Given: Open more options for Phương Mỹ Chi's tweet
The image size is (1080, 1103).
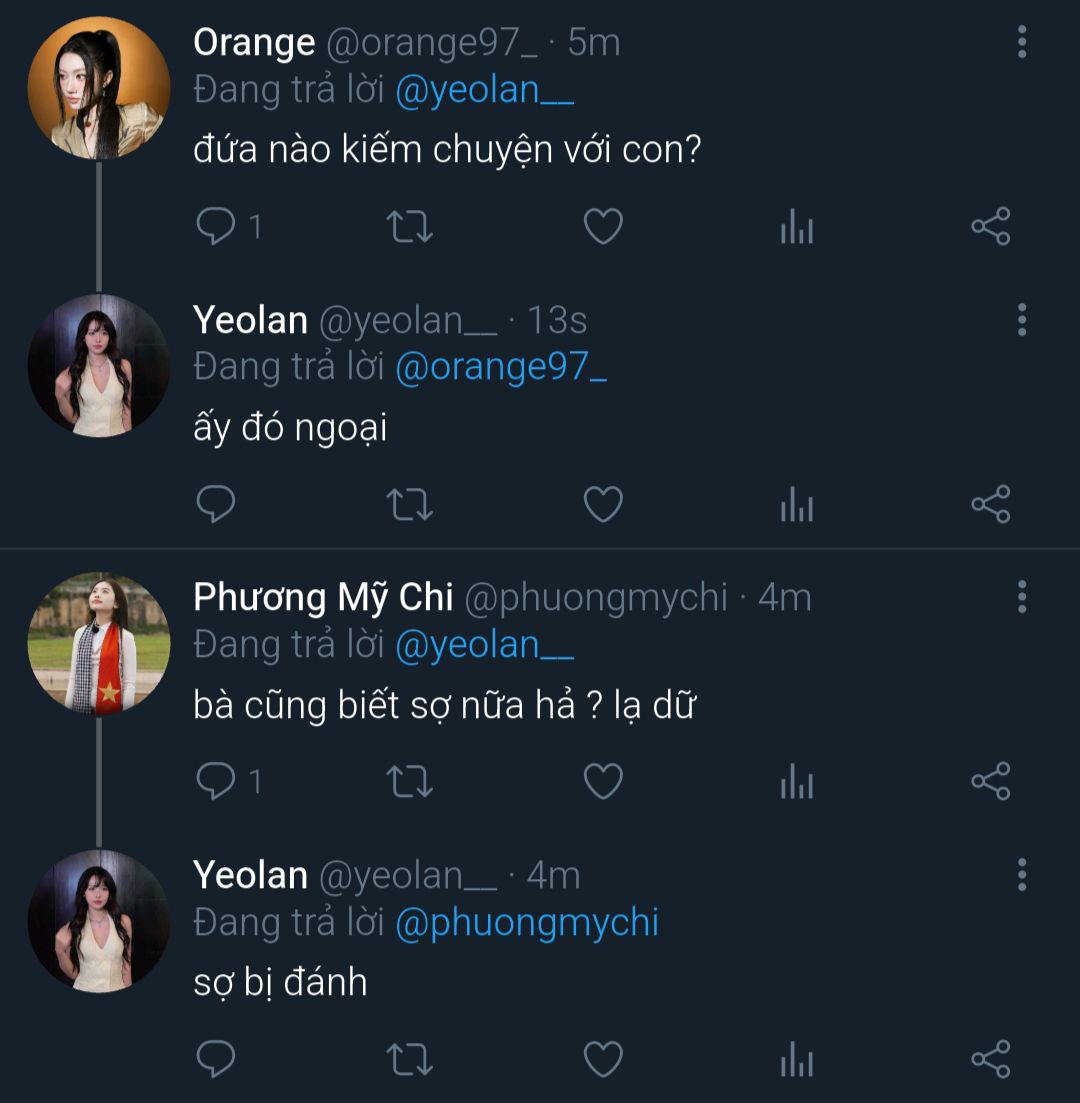Looking at the screenshot, I should tap(1021, 596).
